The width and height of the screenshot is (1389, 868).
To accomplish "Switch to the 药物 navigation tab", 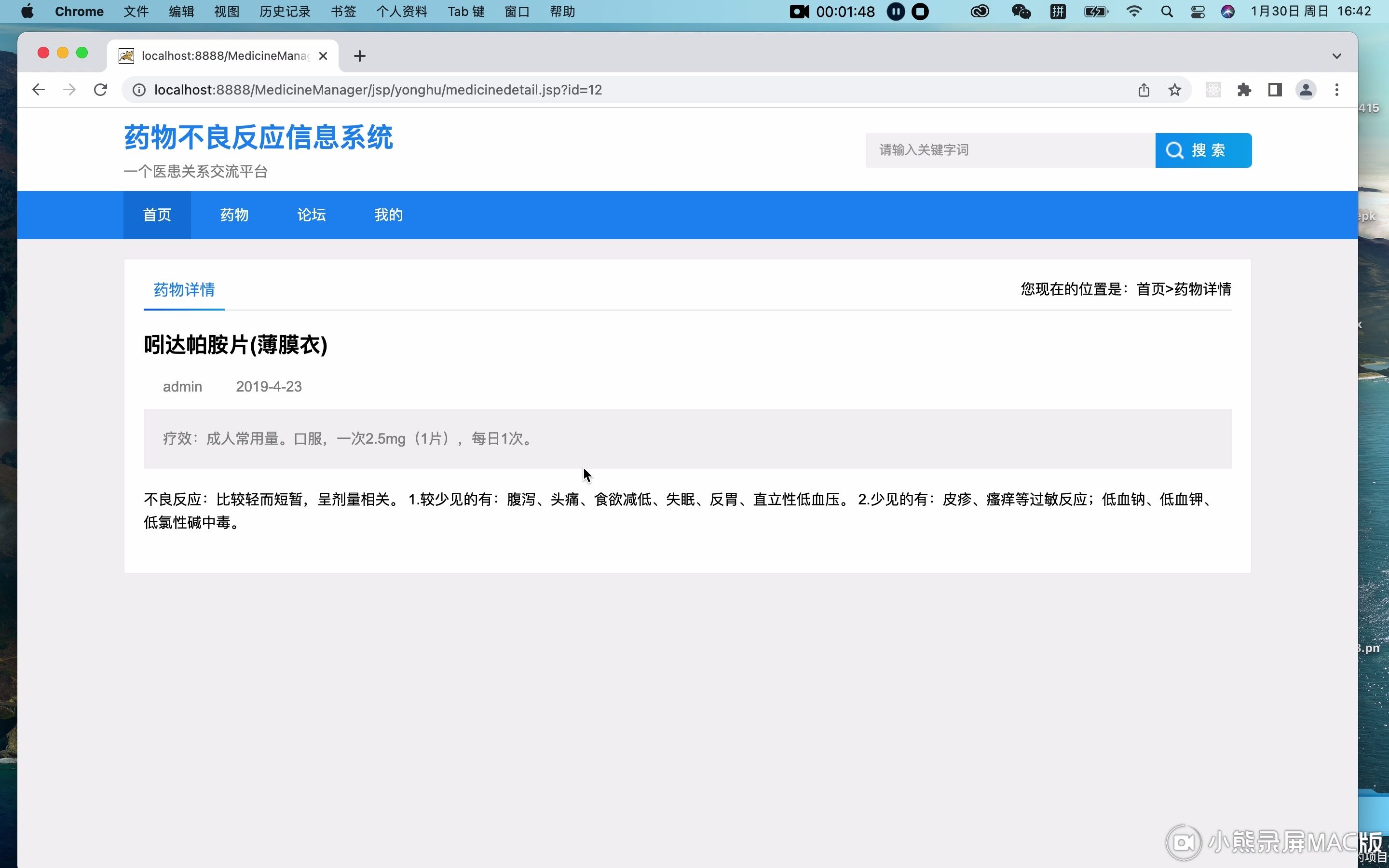I will point(233,214).
